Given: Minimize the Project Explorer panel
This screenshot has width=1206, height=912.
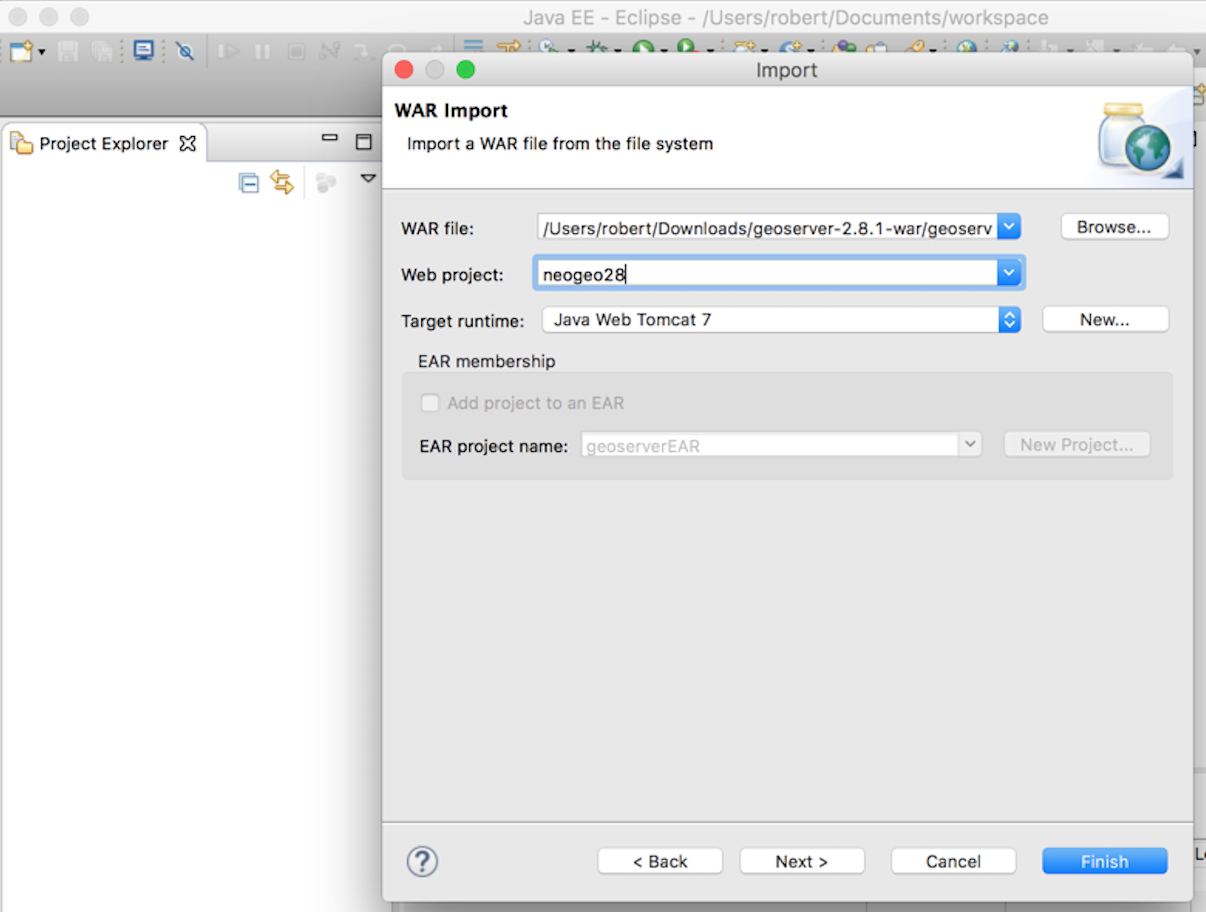Looking at the screenshot, I should tap(330, 140).
